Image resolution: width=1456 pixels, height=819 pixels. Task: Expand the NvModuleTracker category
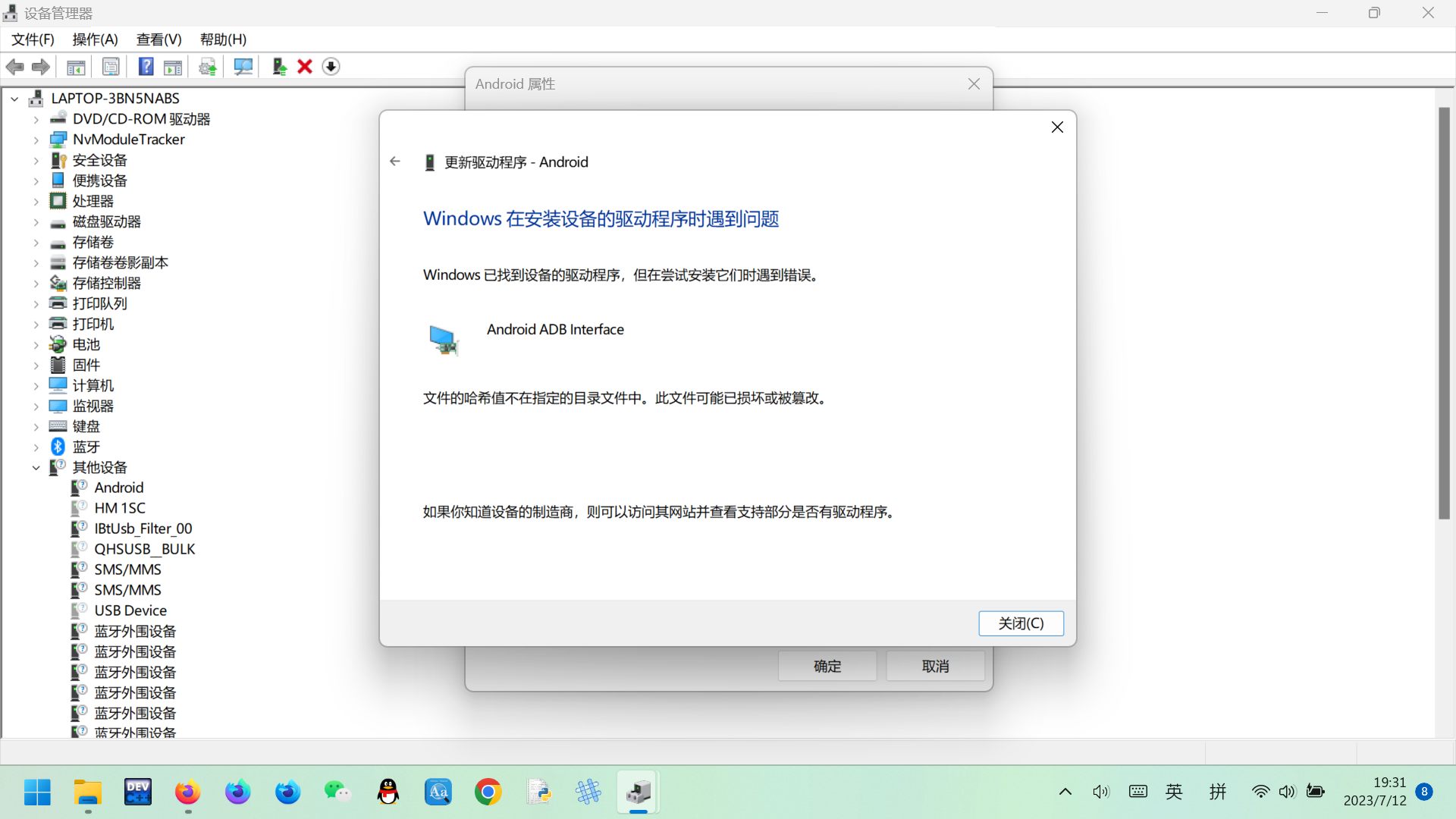click(x=36, y=140)
